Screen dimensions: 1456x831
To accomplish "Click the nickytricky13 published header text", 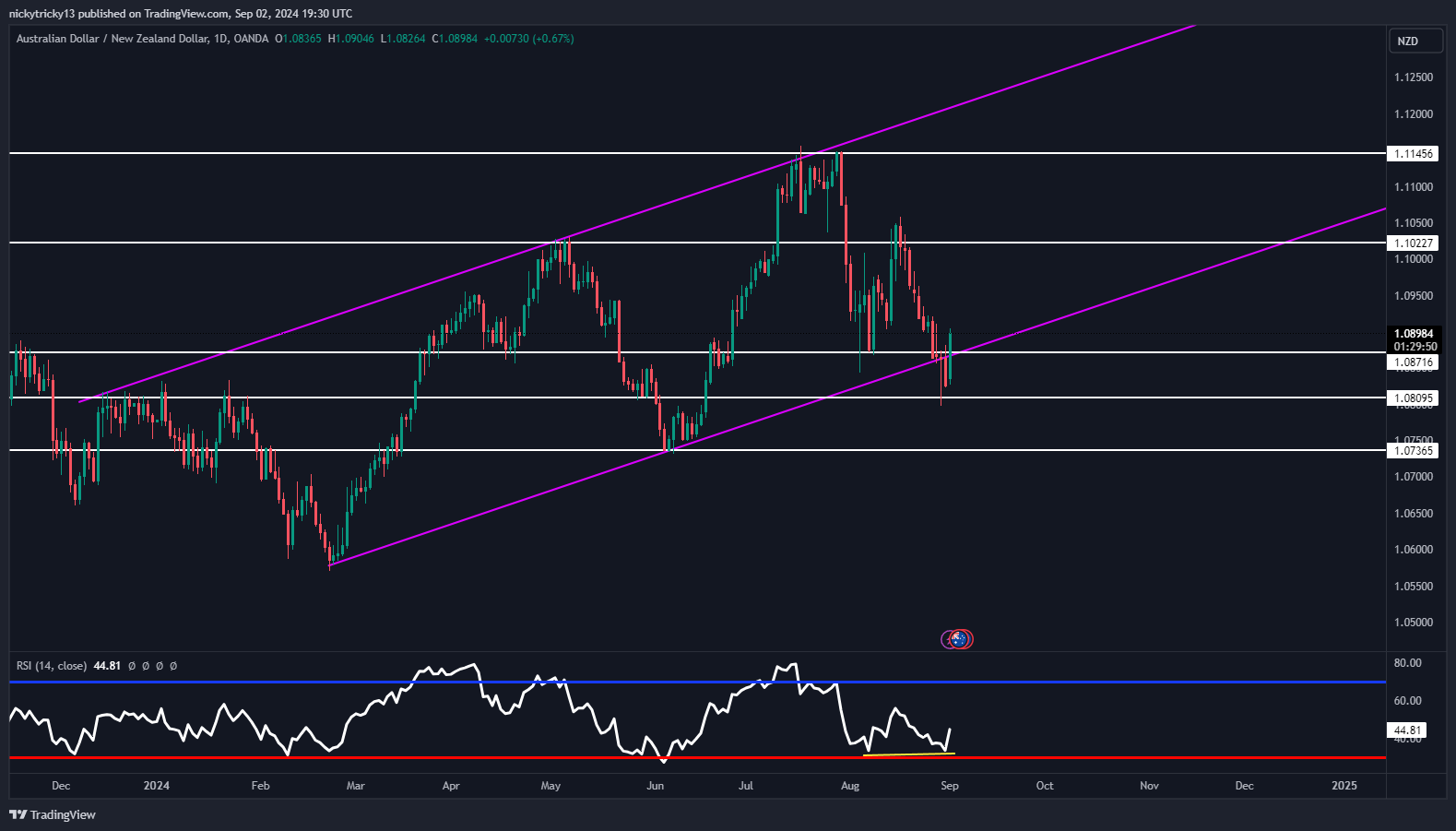I will (x=181, y=13).
